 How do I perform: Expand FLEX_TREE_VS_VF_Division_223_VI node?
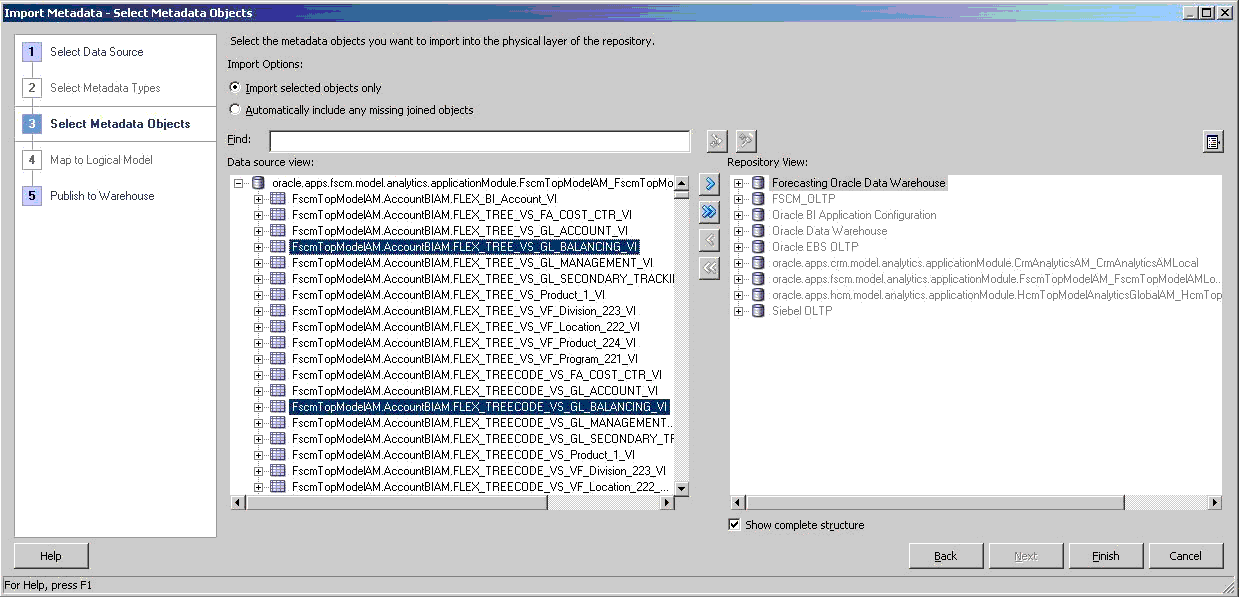(259, 311)
